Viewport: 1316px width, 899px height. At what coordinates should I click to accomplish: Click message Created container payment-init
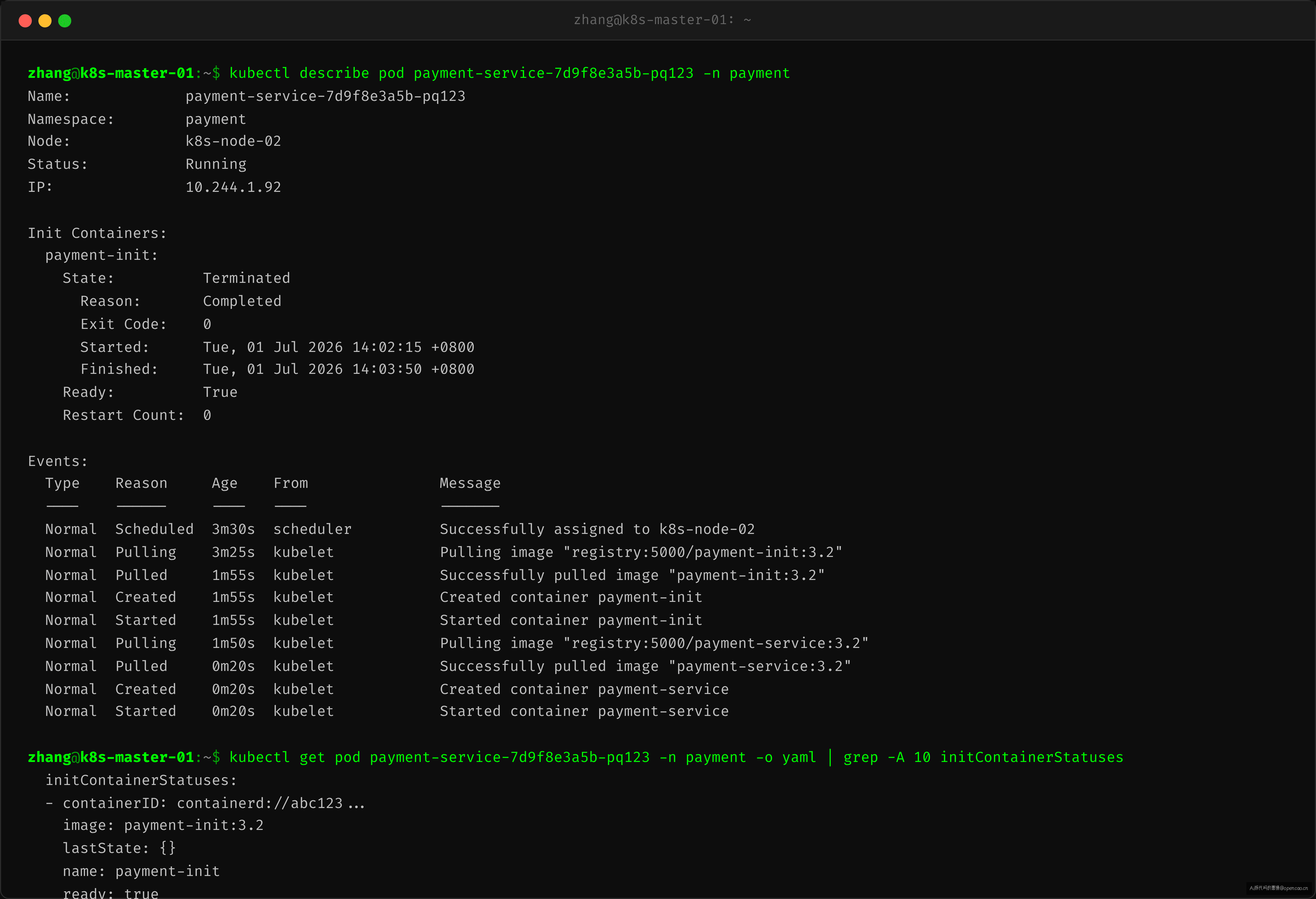[571, 597]
